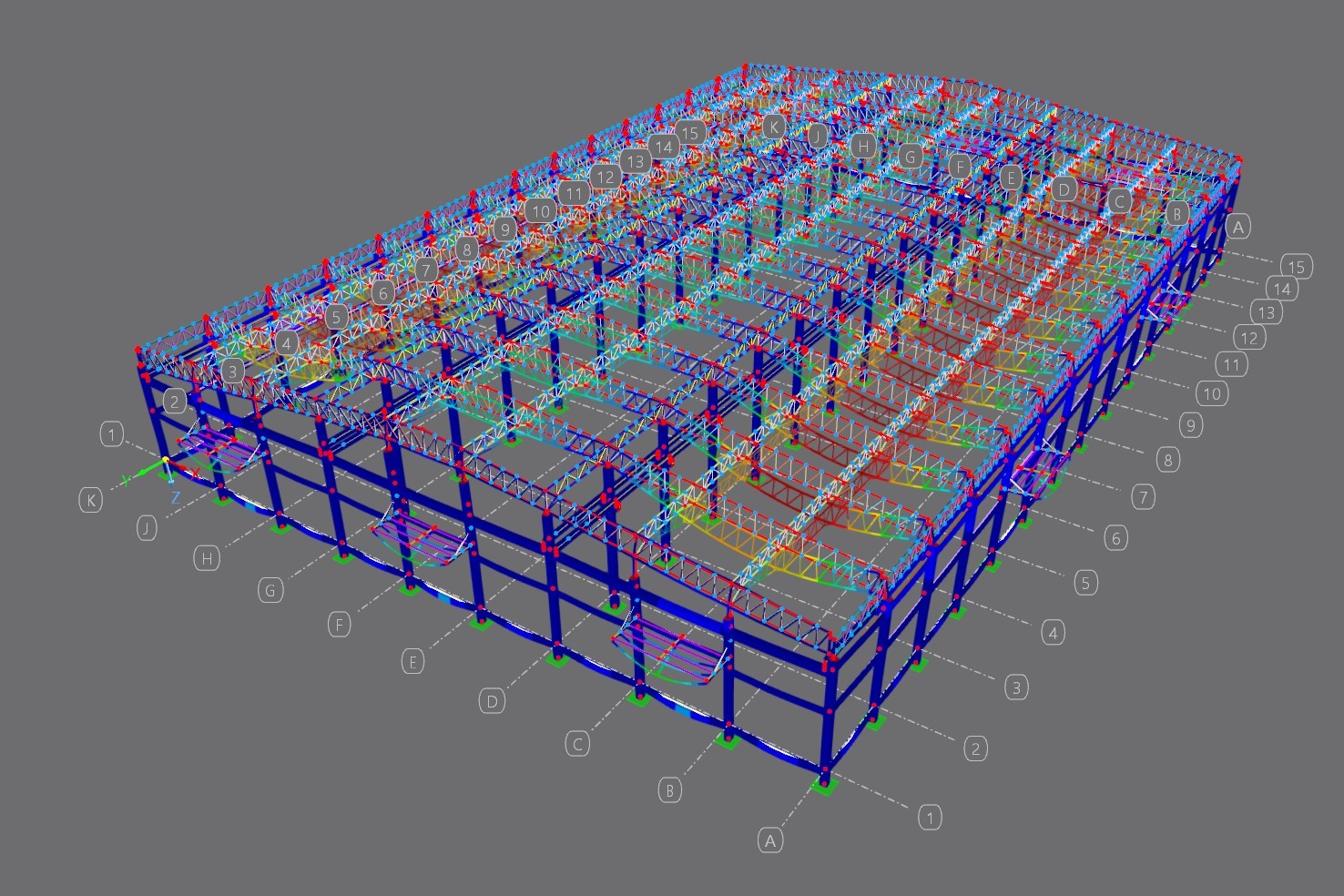
Task: Select grid bubble 2 on the front-right edge
Action: tap(975, 748)
